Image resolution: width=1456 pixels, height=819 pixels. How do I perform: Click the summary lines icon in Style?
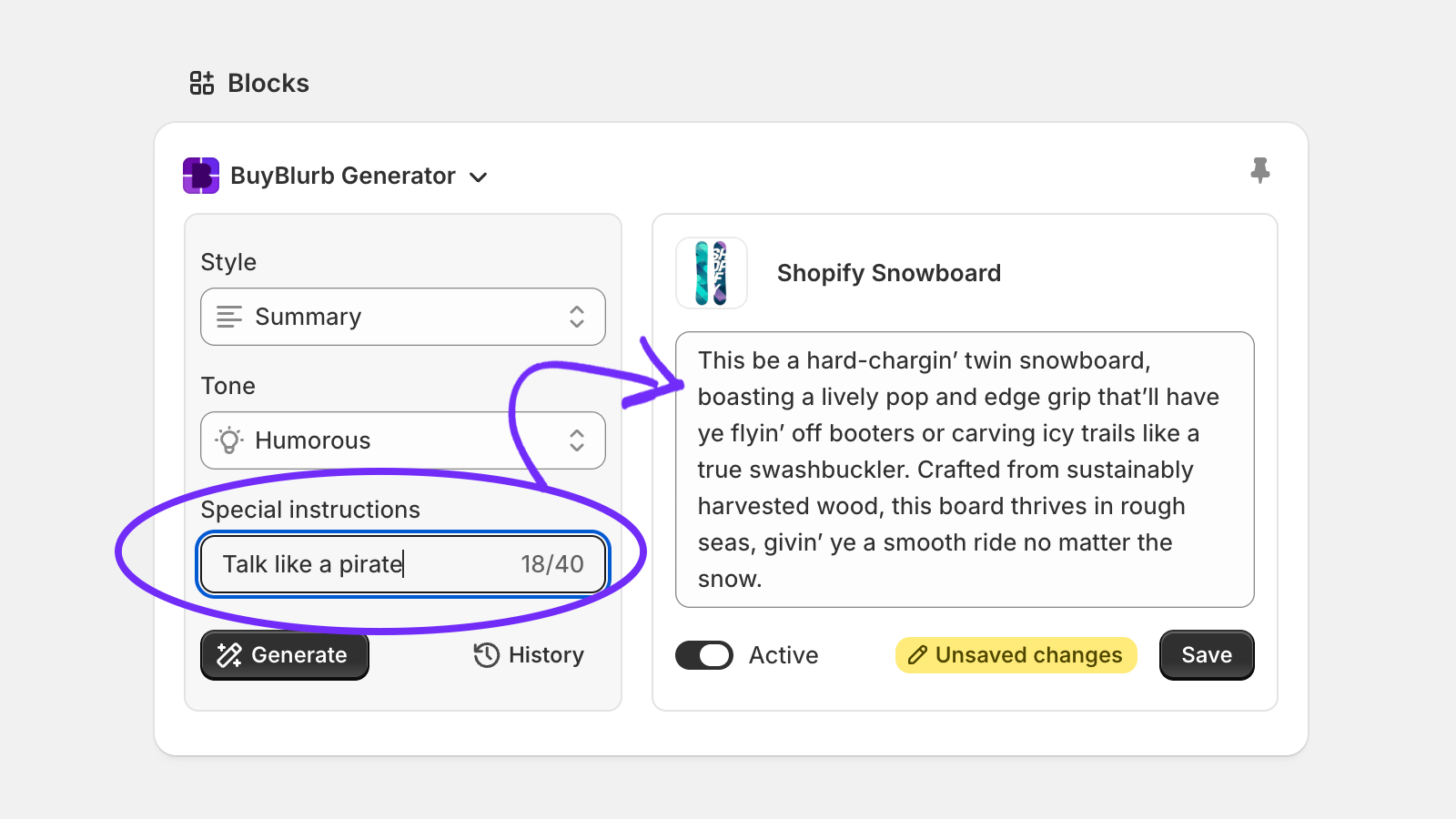229,317
